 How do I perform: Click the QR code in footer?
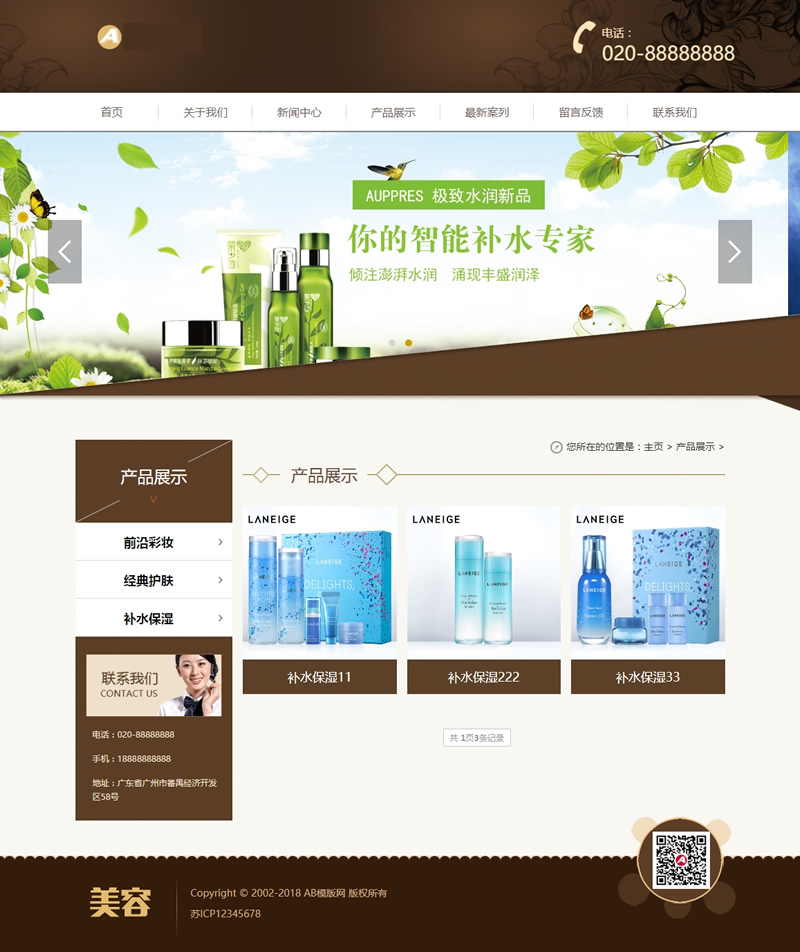tap(680, 860)
